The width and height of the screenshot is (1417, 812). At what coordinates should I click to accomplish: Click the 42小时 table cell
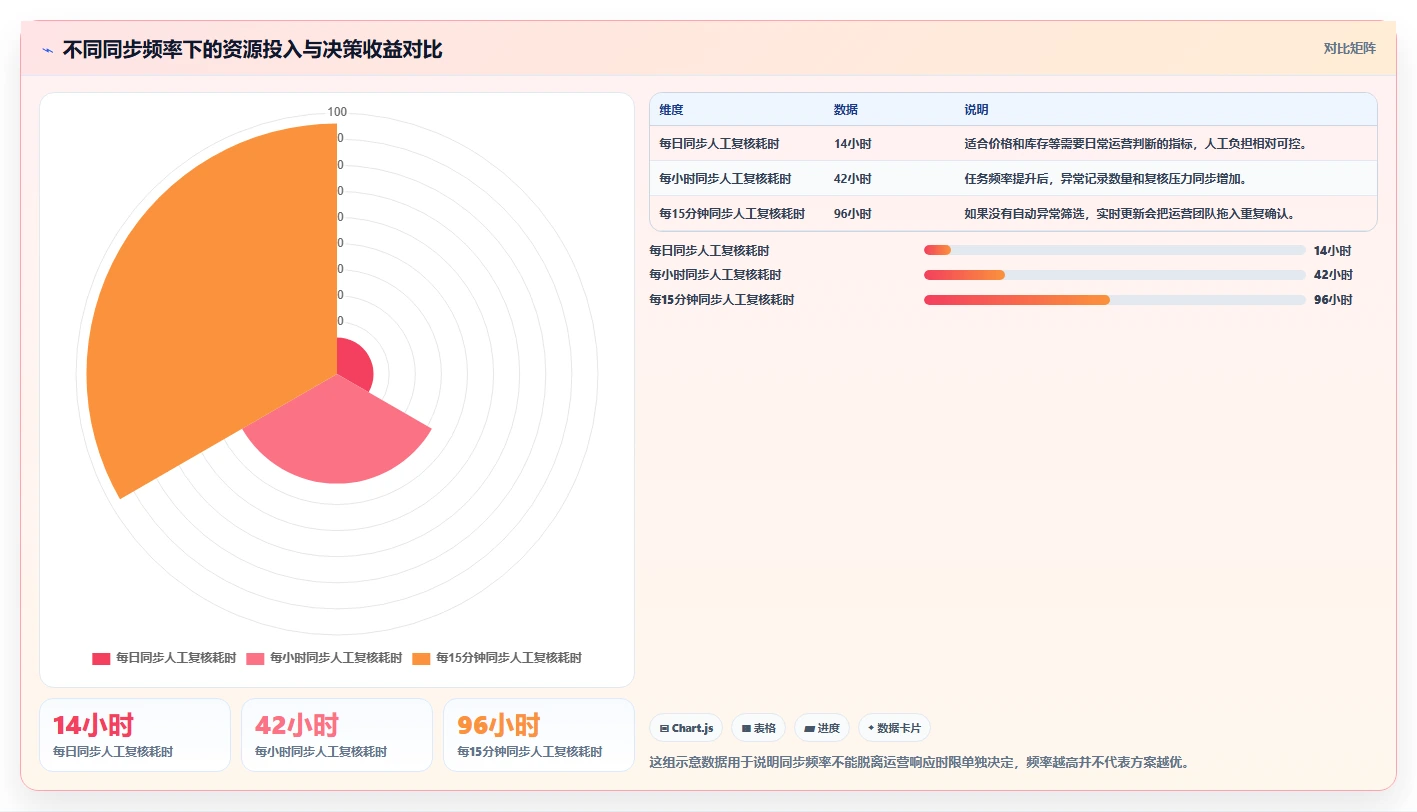(x=853, y=179)
